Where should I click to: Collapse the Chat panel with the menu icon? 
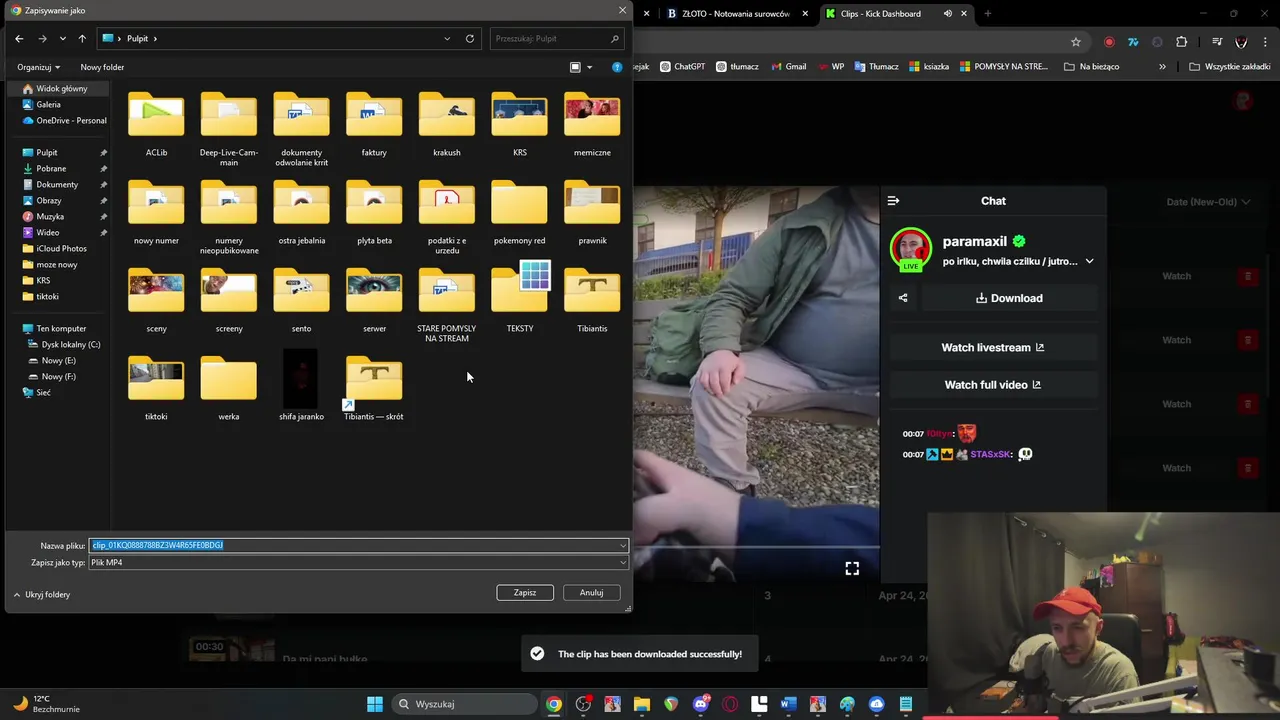893,201
